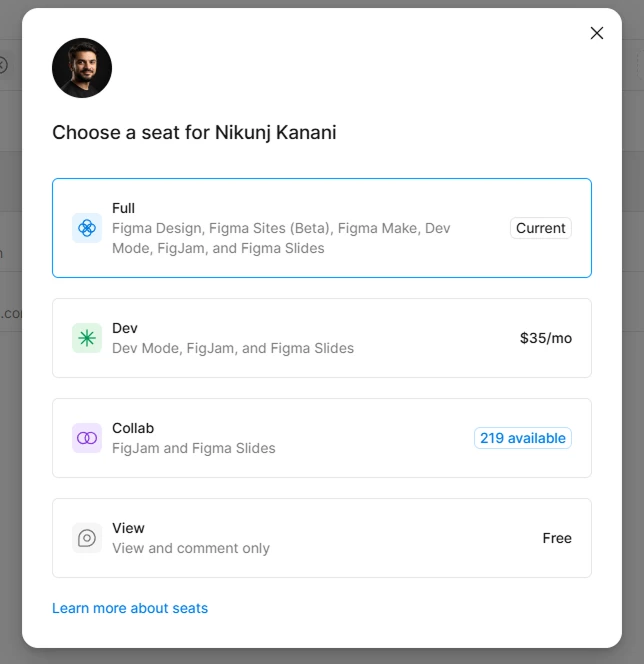Click the Dev seat description text
This screenshot has width=644, height=664.
pos(233,348)
